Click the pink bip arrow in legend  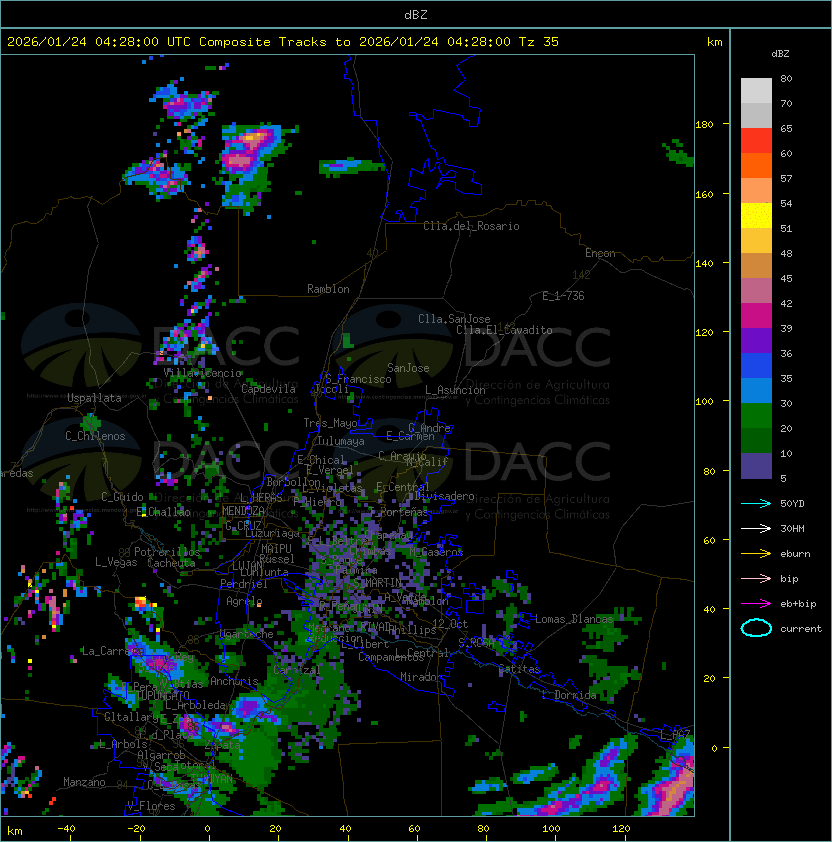756,578
